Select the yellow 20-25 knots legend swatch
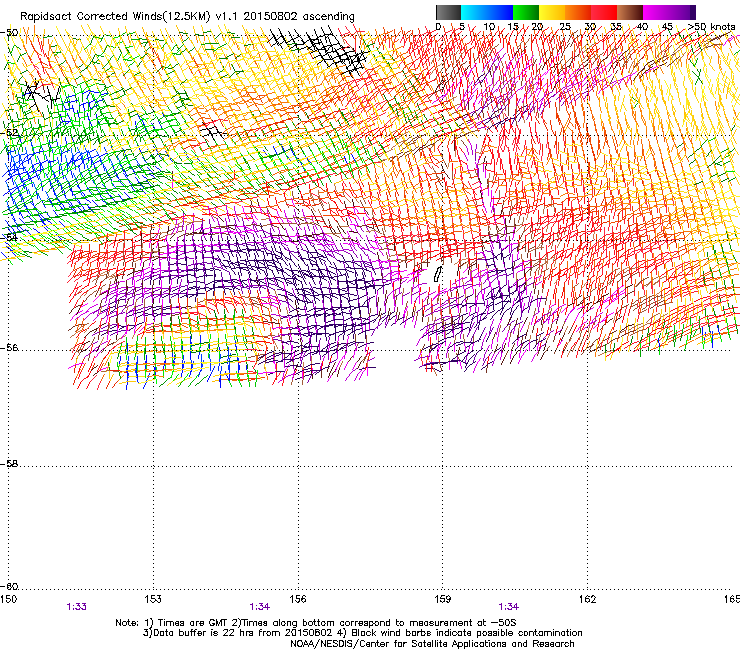The width and height of the screenshot is (740, 650). point(552,12)
